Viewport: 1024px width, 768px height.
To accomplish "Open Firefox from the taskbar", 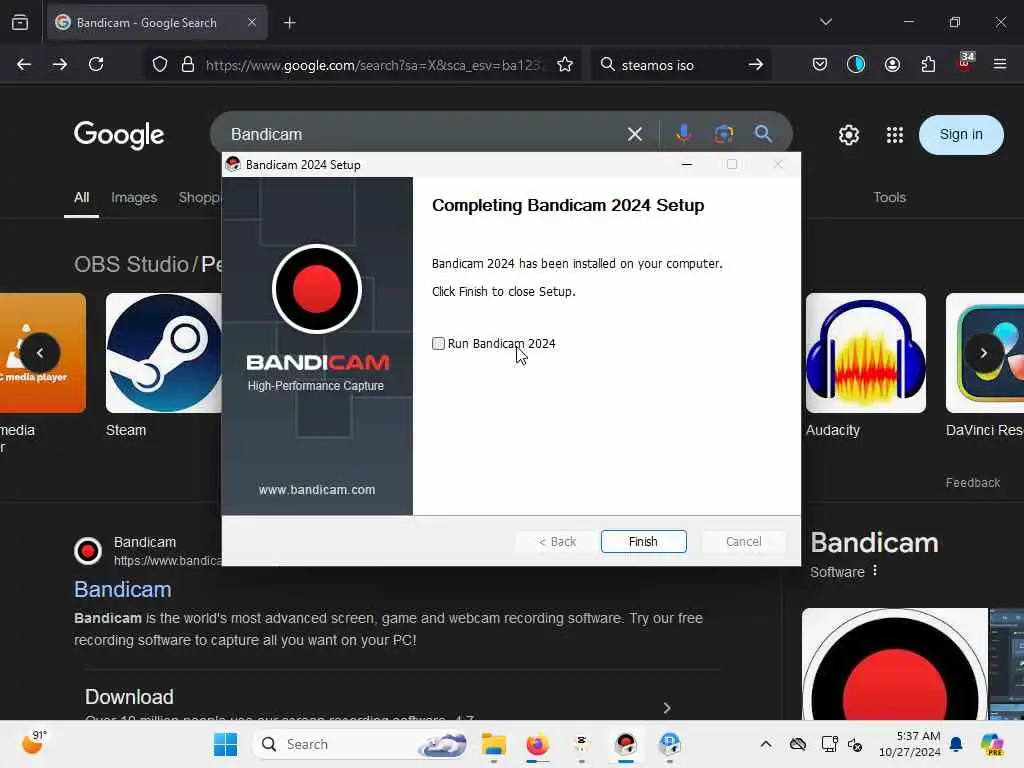I will (x=537, y=744).
